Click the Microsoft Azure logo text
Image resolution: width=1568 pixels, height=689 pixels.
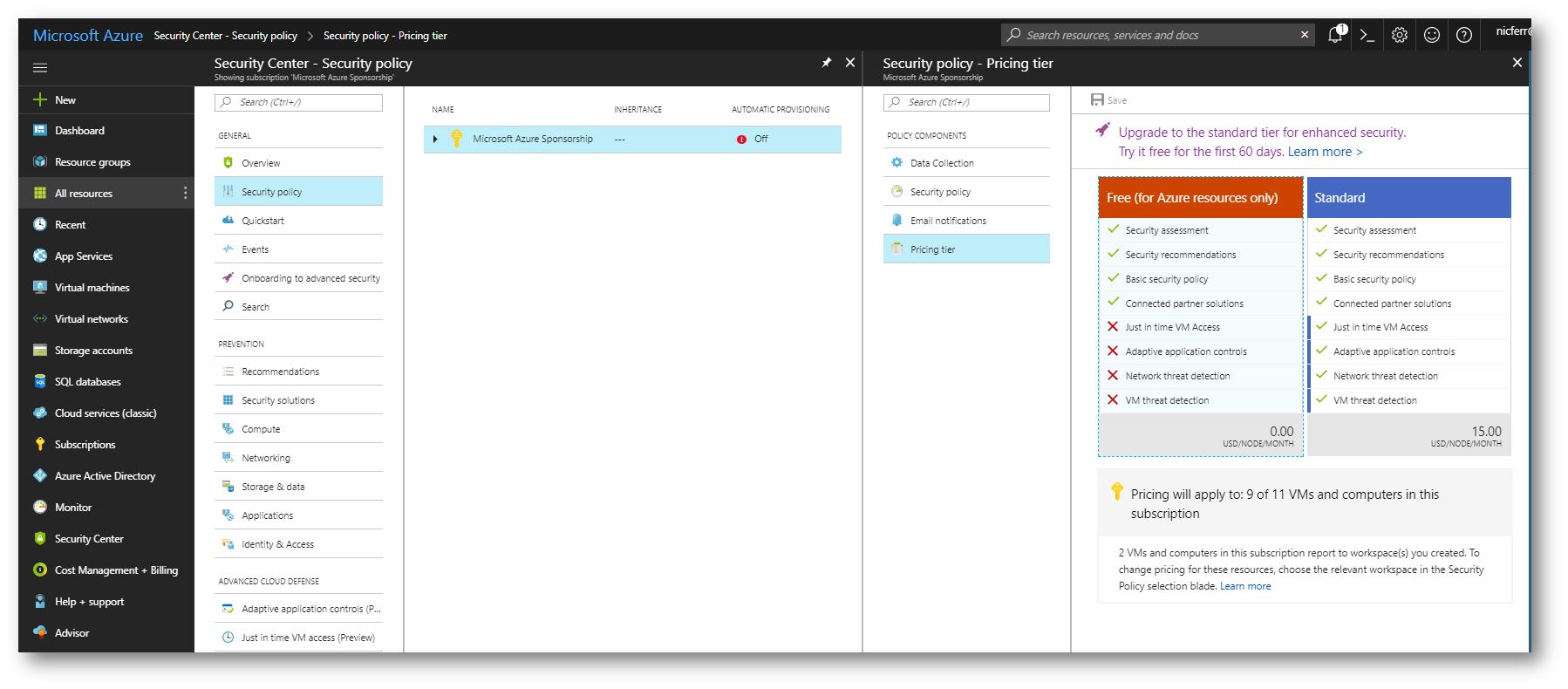(88, 36)
